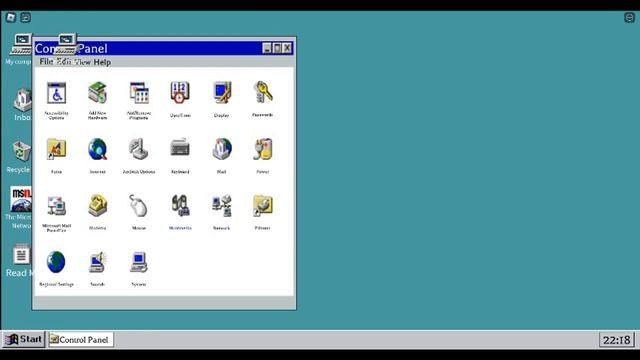This screenshot has height=360, width=640.
Task: Select the Joystick Options icon
Action: [x=139, y=149]
